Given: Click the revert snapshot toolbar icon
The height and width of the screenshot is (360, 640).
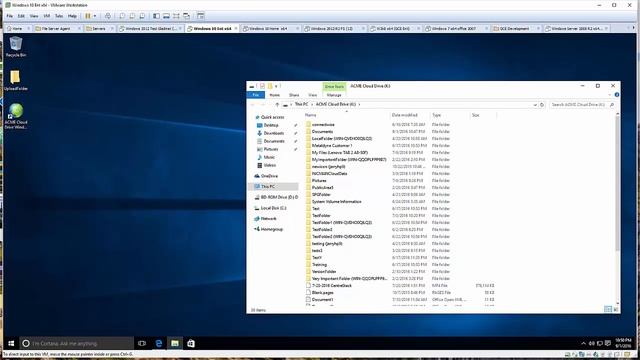Looking at the screenshot, I should point(132,16).
